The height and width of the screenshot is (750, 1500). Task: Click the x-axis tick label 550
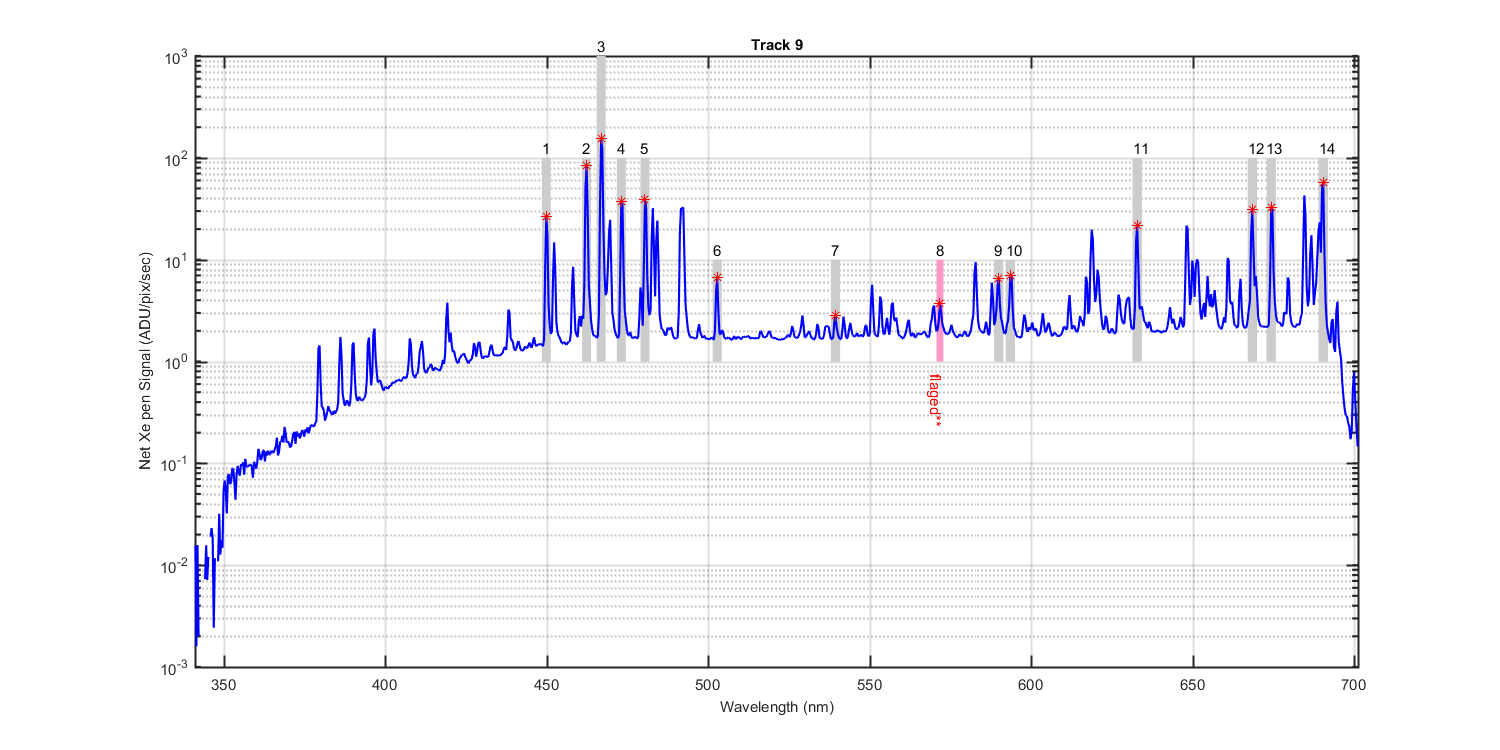coord(870,688)
